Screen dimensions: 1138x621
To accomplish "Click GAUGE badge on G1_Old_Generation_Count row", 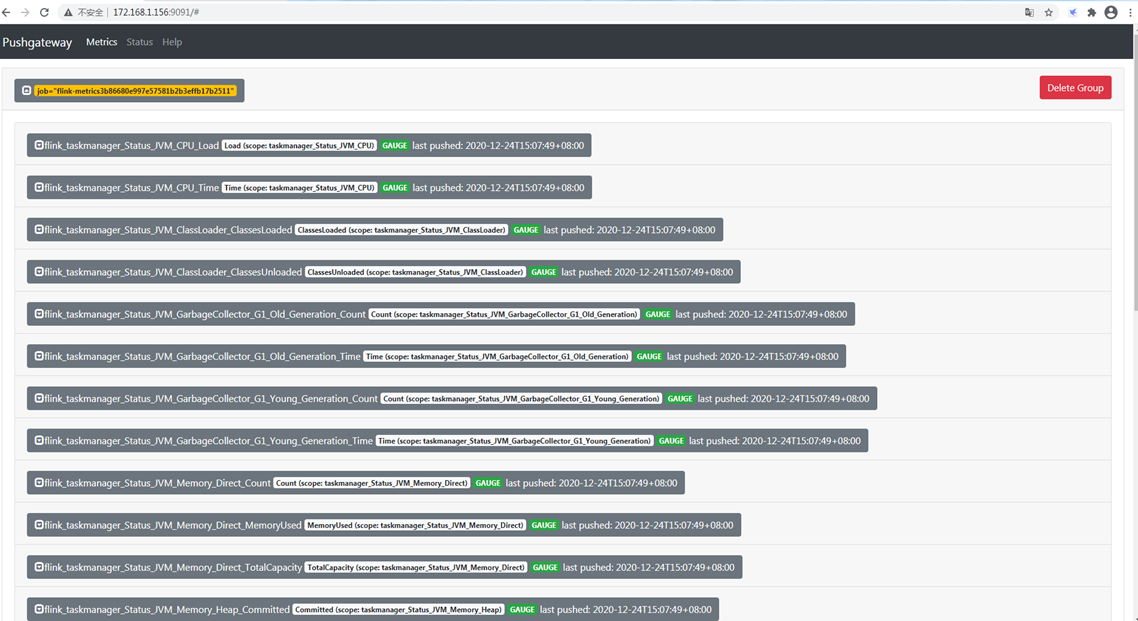I will coord(658,314).
